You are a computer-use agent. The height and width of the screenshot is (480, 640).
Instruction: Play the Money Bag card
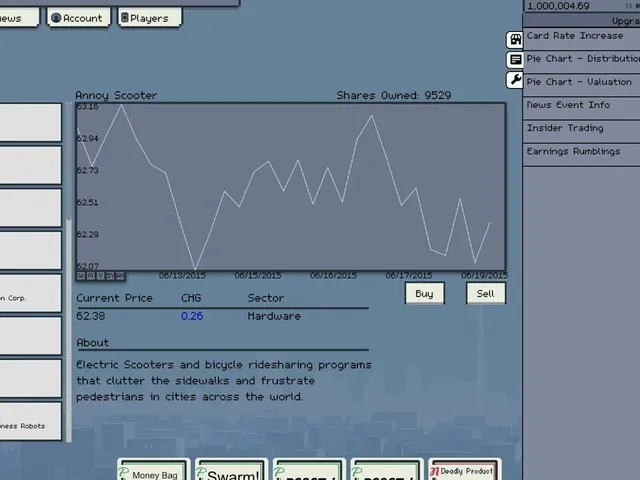(154, 470)
